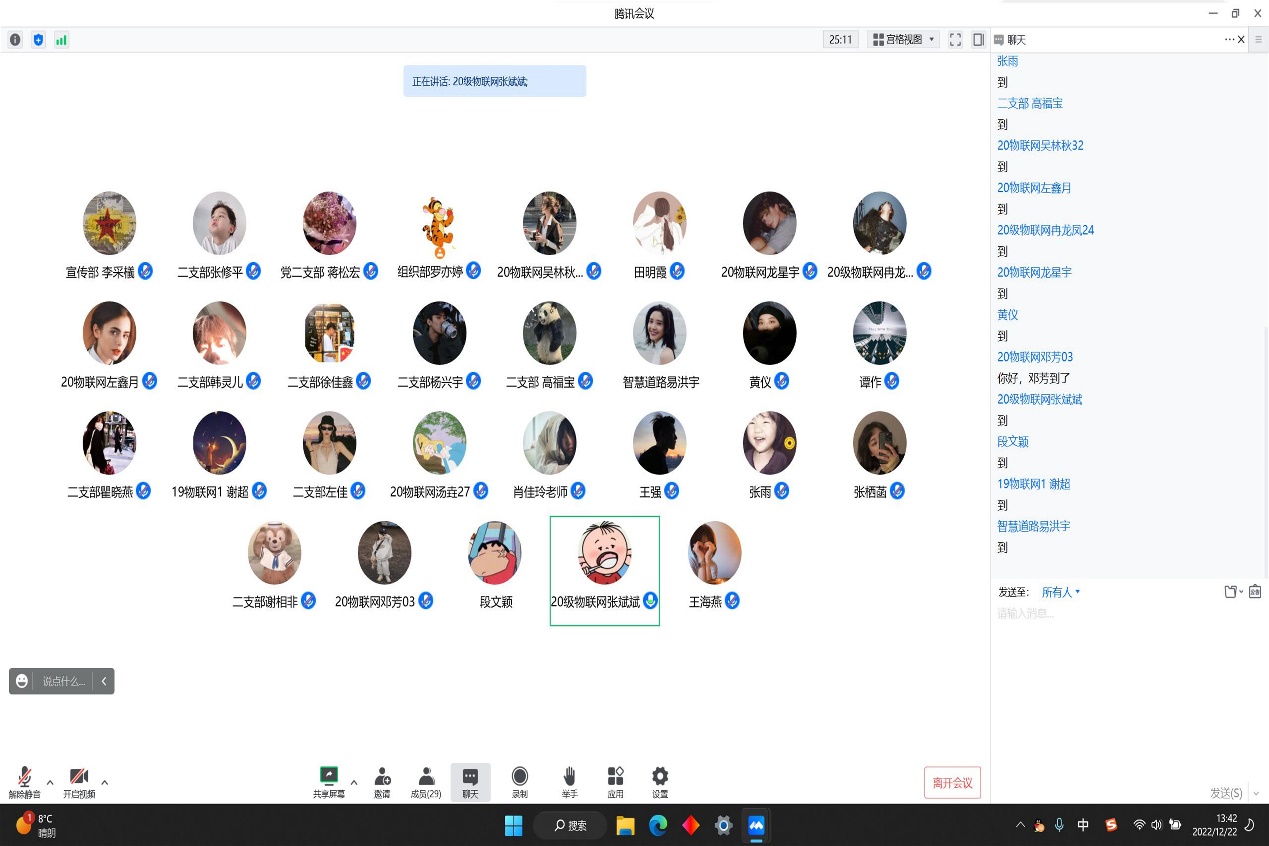1269x846 pixels.
Task: Unmute microphone with 解除静音
Action: coord(25,780)
